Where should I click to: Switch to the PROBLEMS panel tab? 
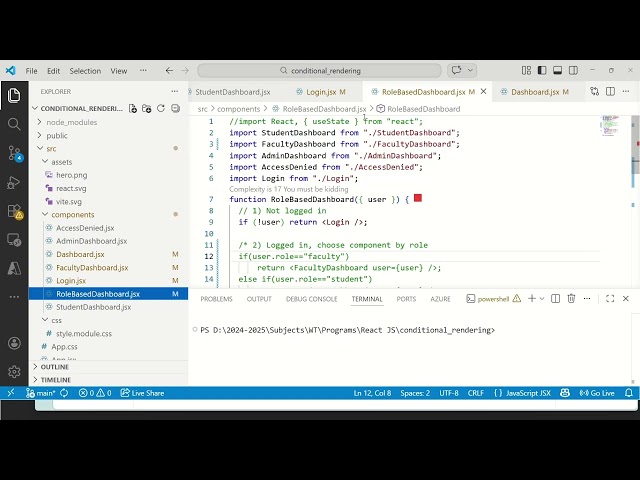(216, 299)
